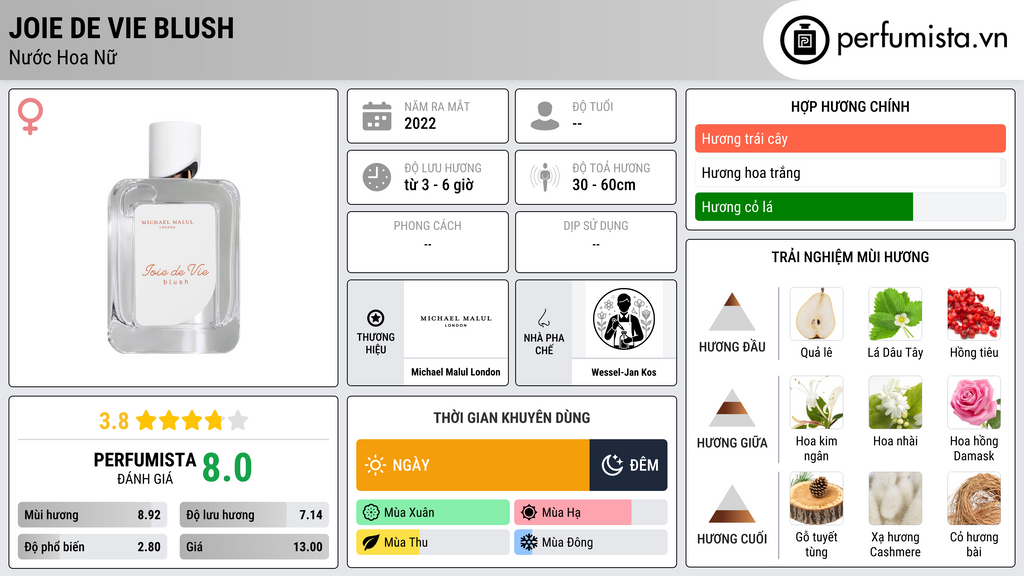The height and width of the screenshot is (576, 1024).
Task: Click the base-note pyramid icon above Hương Cuối
Action: pyautogui.click(x=732, y=504)
